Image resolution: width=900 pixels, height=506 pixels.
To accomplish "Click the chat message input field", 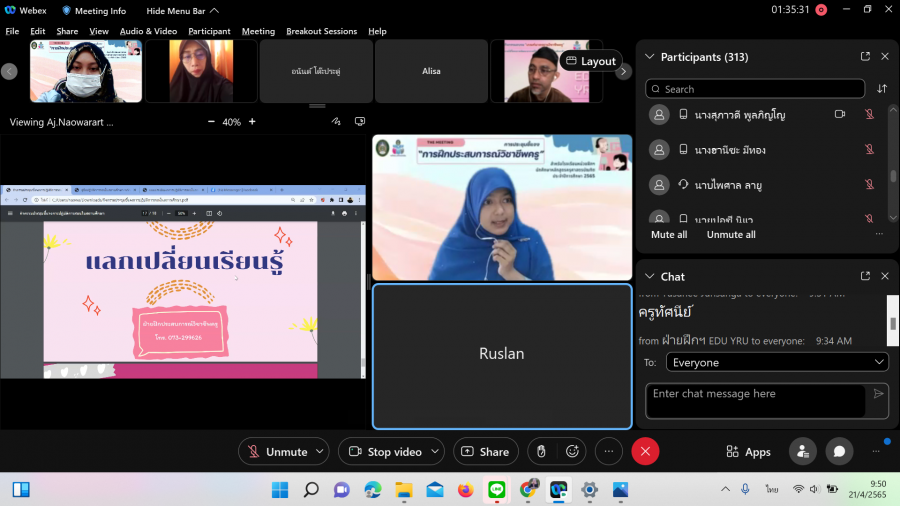I will point(755,400).
